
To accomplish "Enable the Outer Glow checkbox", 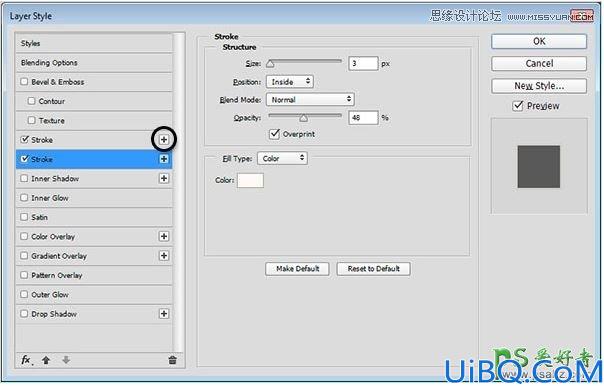I will (24, 294).
